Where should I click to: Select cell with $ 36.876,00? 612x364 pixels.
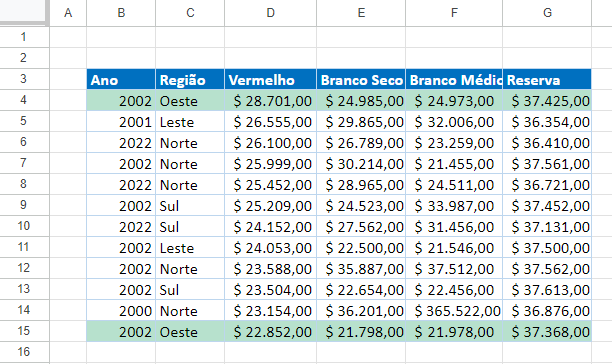(x=547, y=311)
